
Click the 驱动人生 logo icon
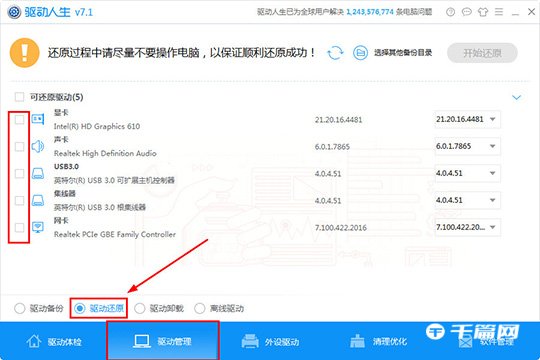pos(14,12)
